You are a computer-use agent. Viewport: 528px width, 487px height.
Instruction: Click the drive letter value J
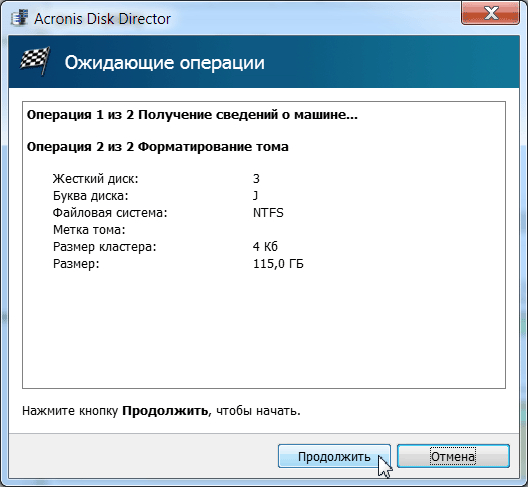(x=256, y=196)
